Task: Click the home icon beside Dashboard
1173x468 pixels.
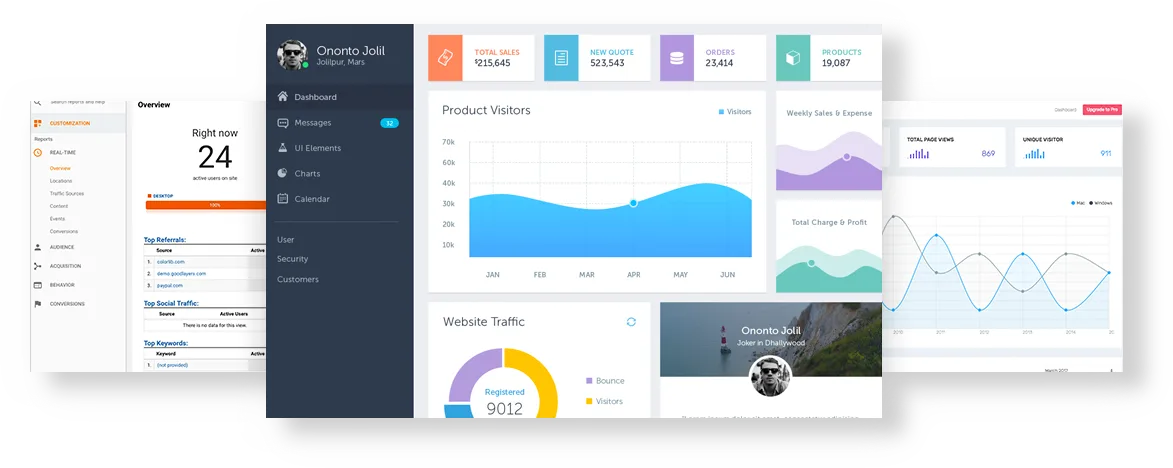Action: tap(283, 96)
